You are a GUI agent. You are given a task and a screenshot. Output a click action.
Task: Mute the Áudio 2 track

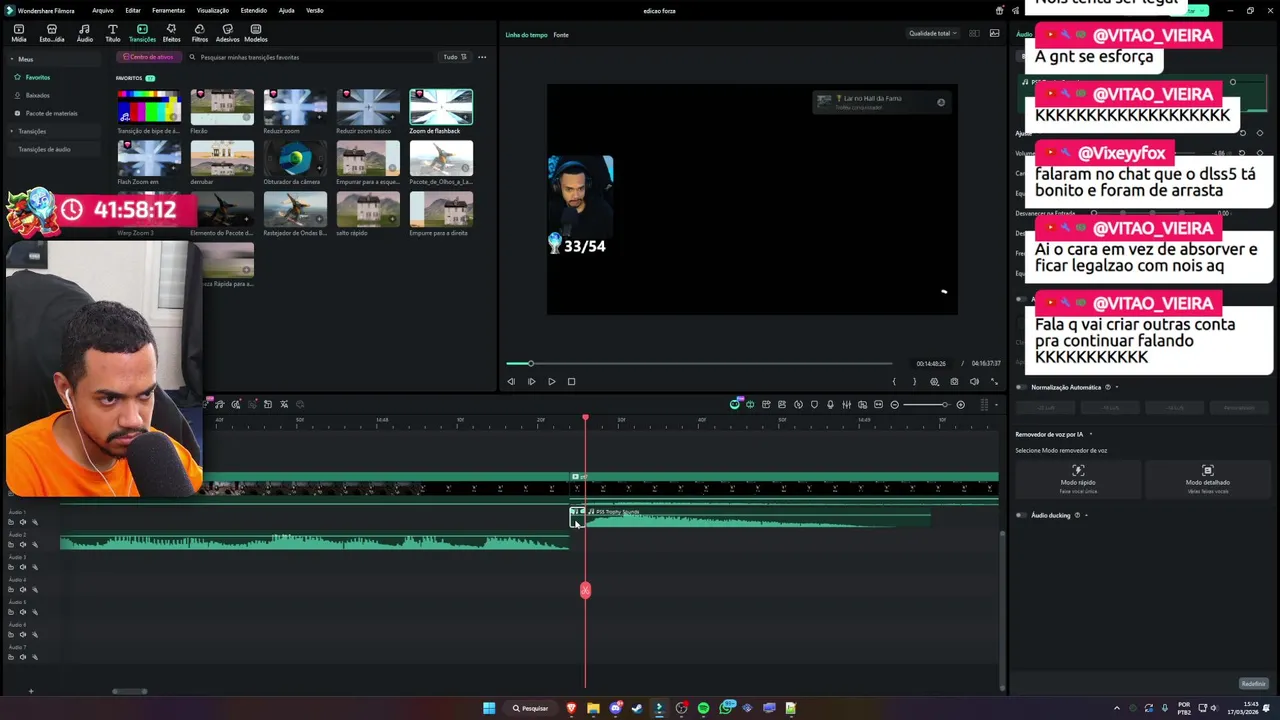coord(23,545)
